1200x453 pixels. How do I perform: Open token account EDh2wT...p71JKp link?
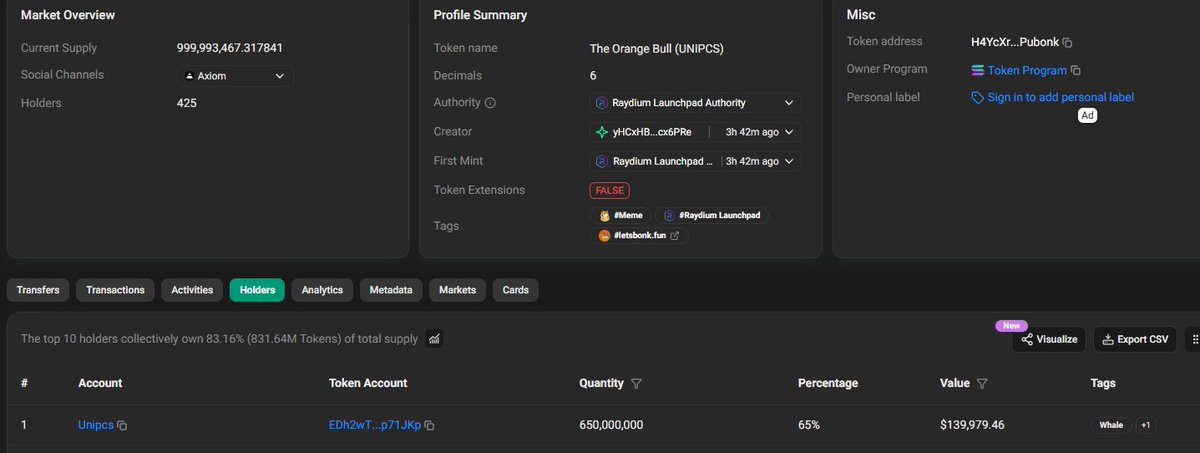point(375,426)
